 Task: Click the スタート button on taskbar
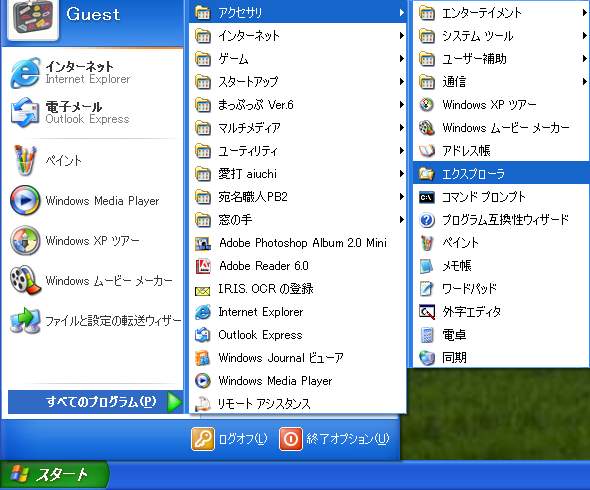tap(54, 475)
